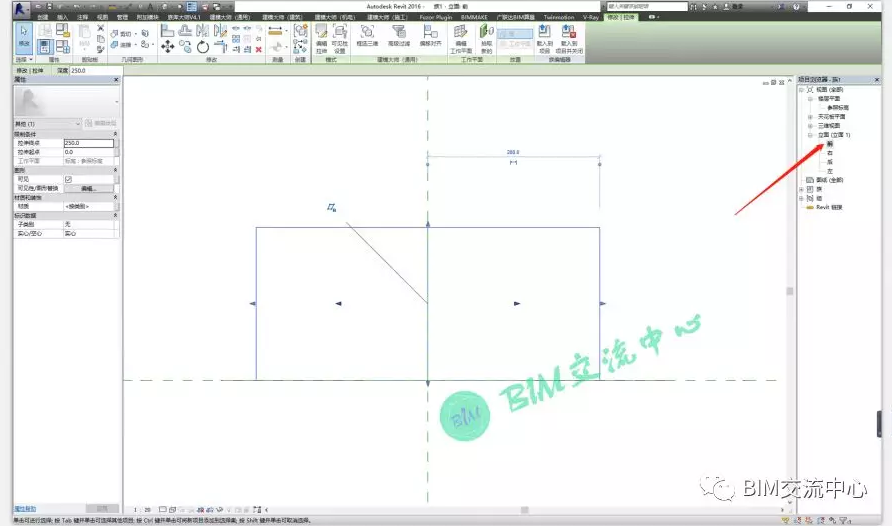Click the Copy tool icon beside Move
Viewport: 892px width, 526px height.
[x=185, y=47]
